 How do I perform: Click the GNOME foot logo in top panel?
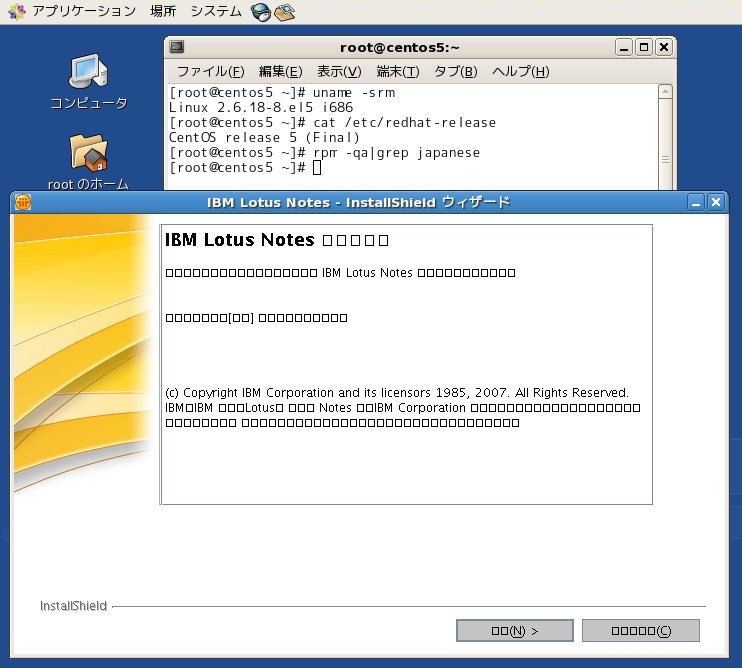coord(17,11)
